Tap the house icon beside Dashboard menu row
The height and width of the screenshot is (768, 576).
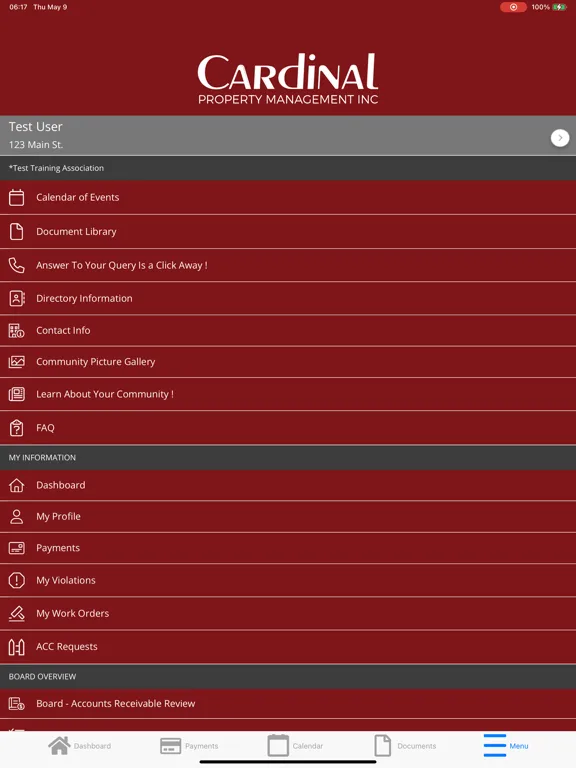pos(16,485)
